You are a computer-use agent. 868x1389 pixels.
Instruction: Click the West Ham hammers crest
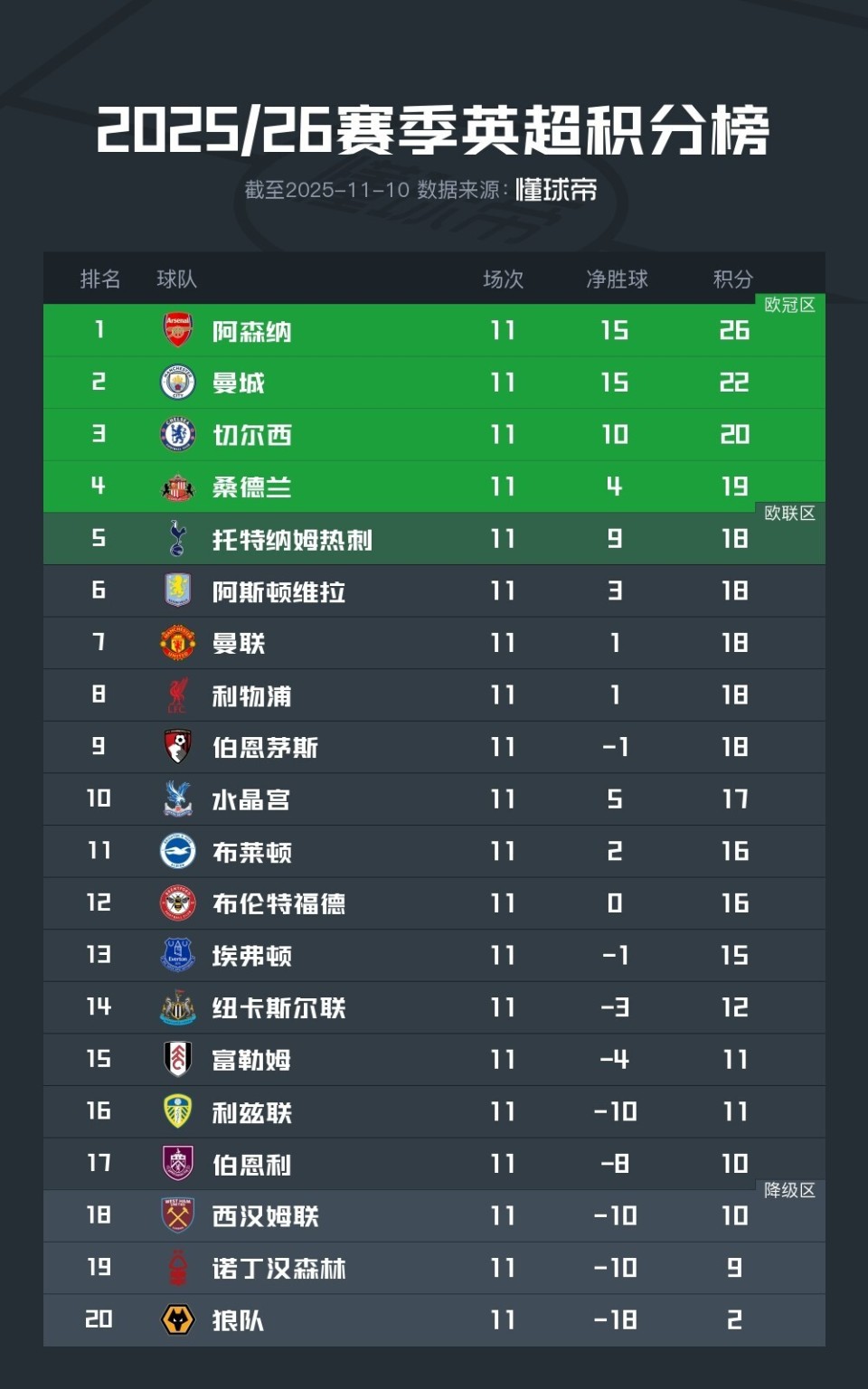point(178,1216)
